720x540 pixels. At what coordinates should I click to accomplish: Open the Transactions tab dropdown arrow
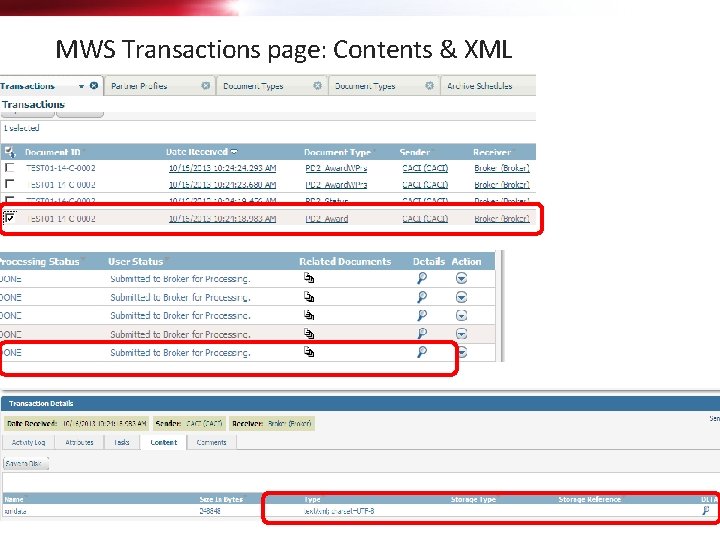pyautogui.click(x=81, y=86)
